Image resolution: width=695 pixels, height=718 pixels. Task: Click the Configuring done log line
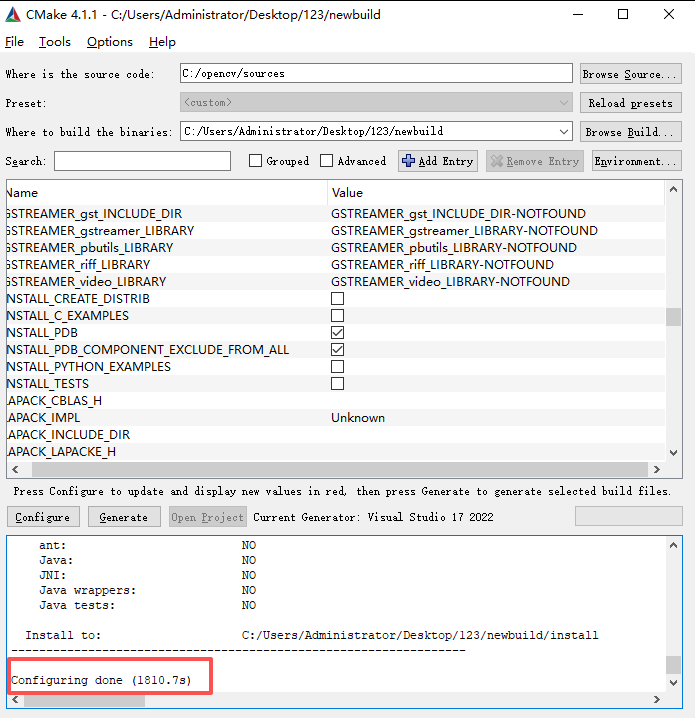[x=101, y=680]
